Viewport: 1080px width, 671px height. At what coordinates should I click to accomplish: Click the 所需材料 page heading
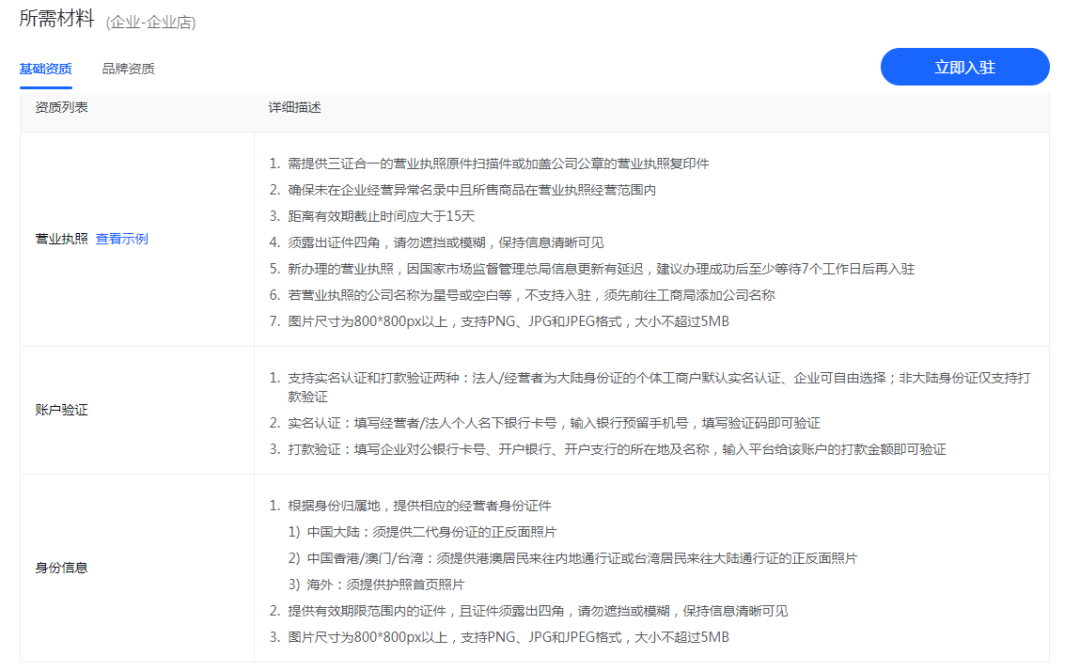point(55,18)
